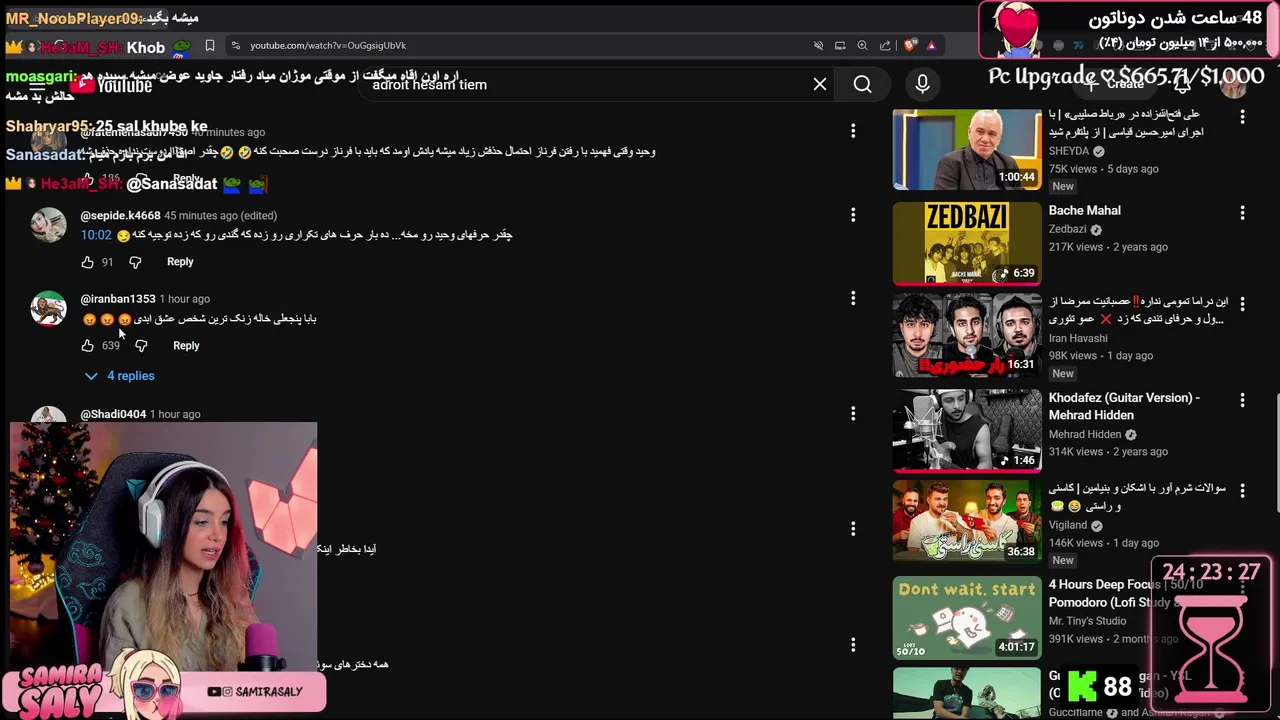The width and height of the screenshot is (1280, 720).
Task: Start voice search with the microphone icon
Action: coord(922,84)
